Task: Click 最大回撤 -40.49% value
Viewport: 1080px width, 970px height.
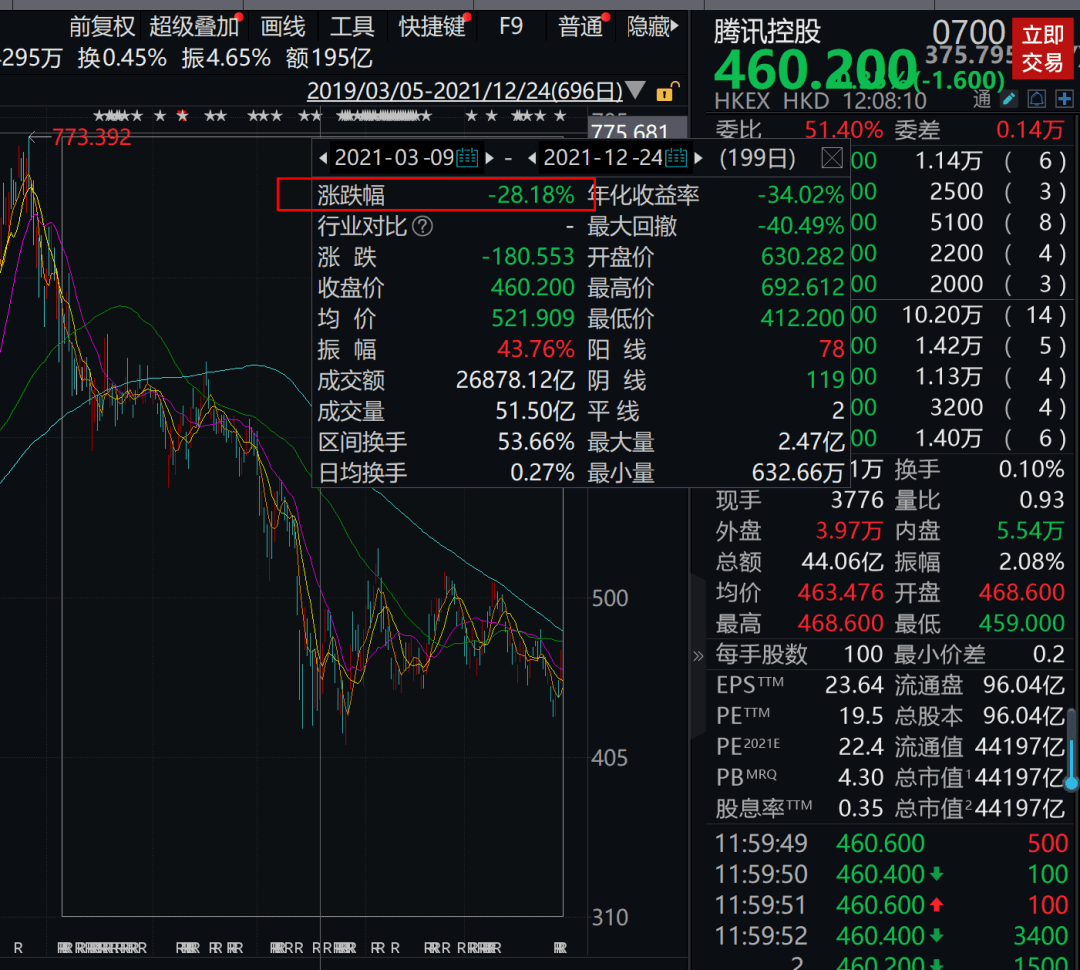Action: (x=800, y=225)
